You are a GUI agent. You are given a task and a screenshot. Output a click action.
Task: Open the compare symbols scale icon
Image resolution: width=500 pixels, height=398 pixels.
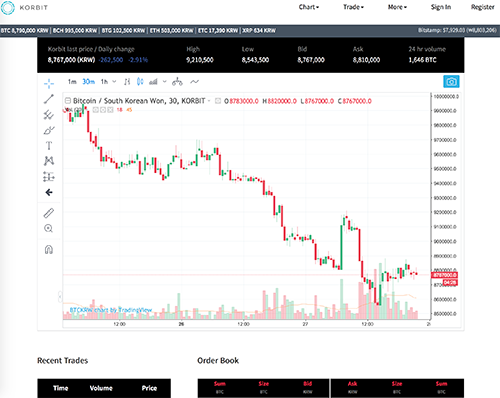[177, 82]
